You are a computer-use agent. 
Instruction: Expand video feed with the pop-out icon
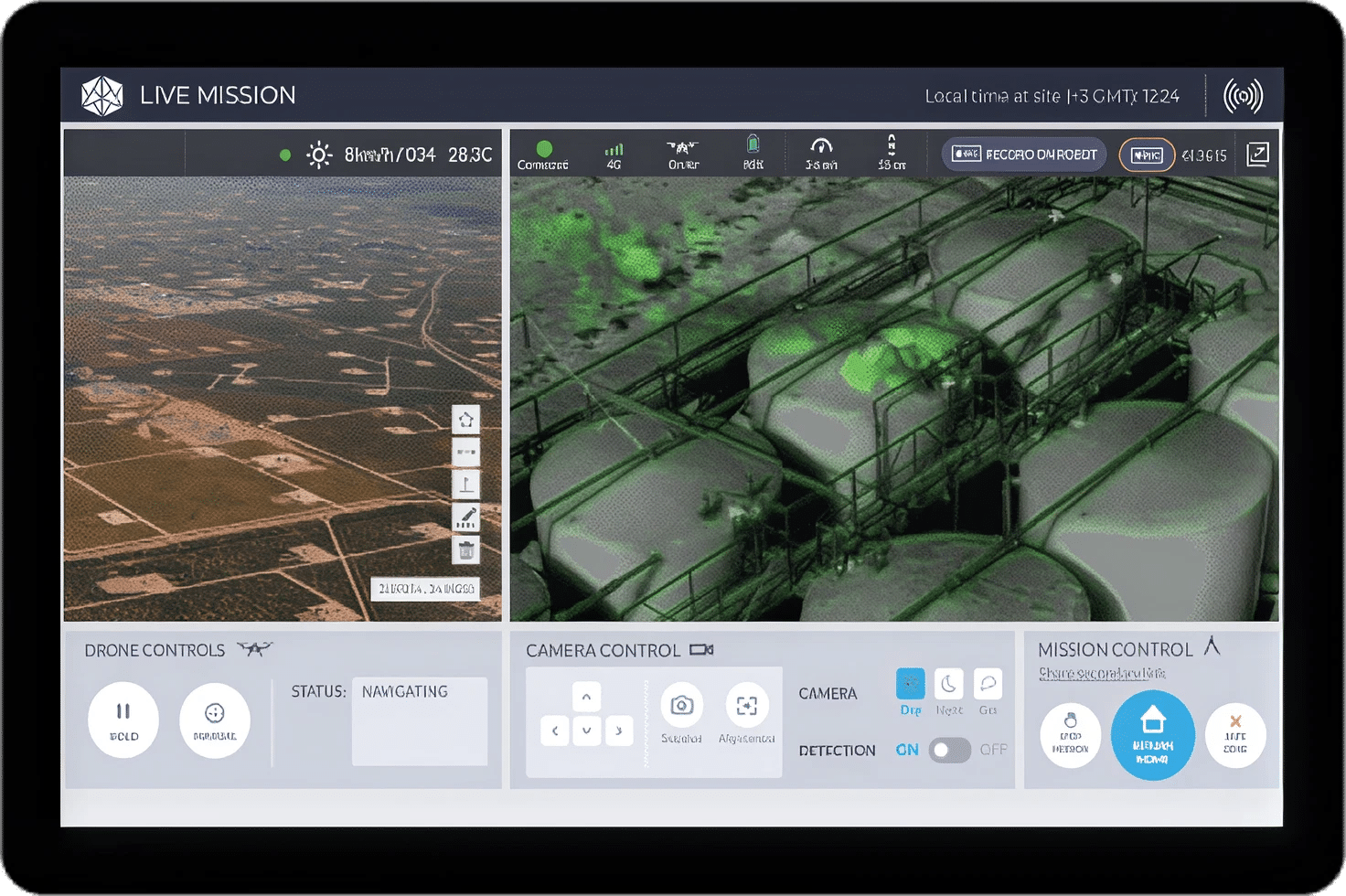1258,155
